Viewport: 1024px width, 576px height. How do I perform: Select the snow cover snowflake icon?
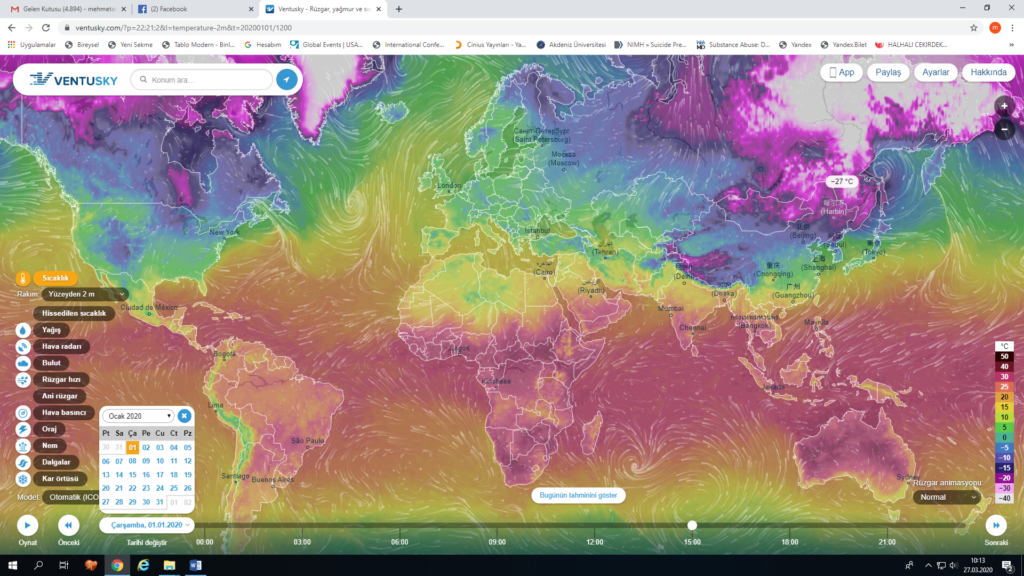(x=23, y=479)
